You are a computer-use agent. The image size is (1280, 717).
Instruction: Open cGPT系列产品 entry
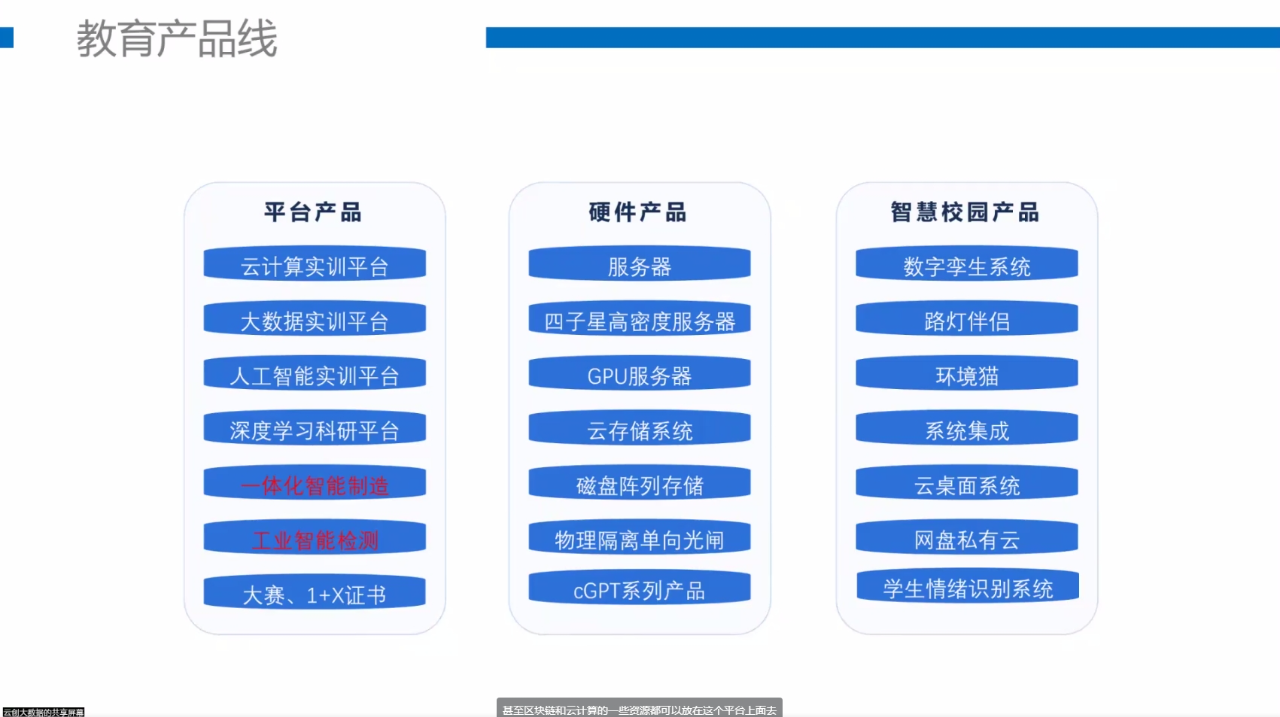pyautogui.click(x=639, y=590)
